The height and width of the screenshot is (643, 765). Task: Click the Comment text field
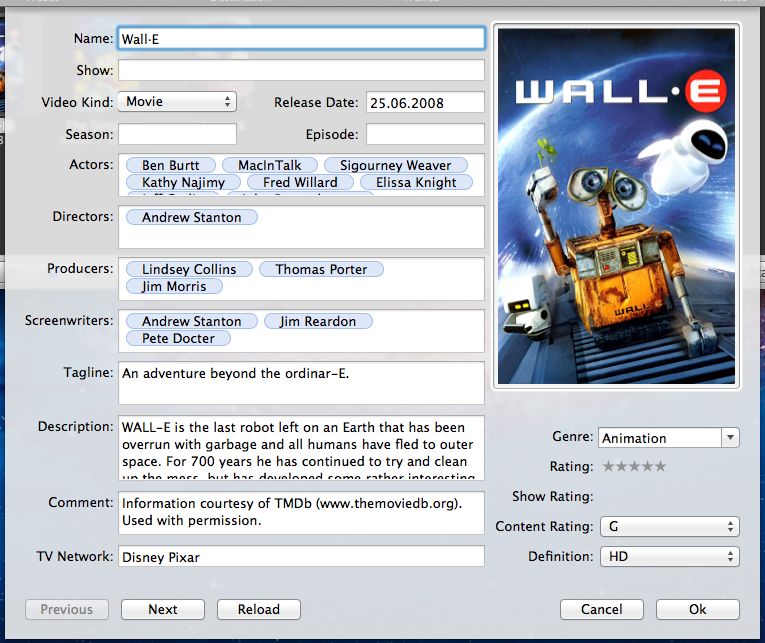301,513
